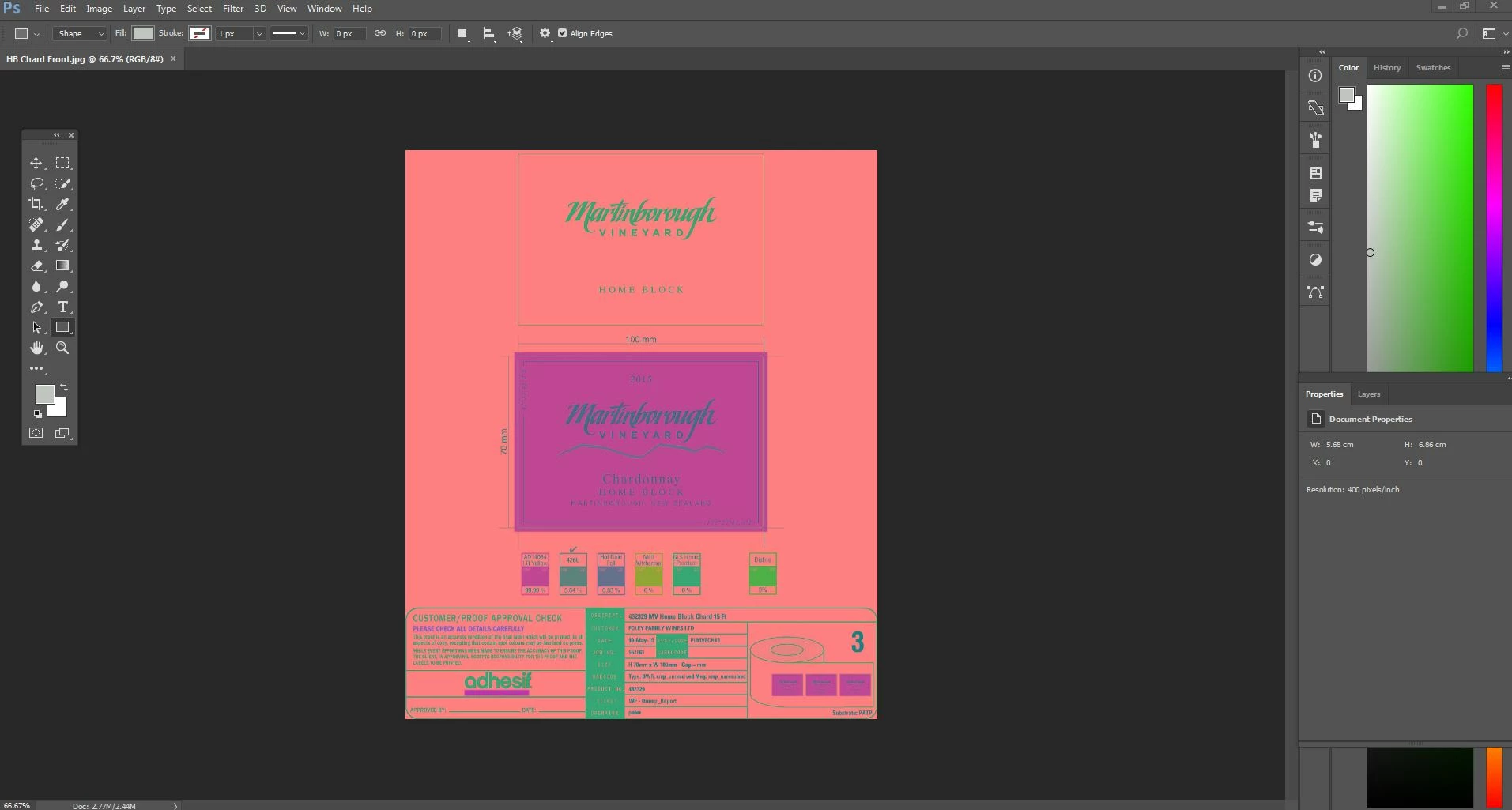Image resolution: width=1512 pixels, height=810 pixels.
Task: Open the three-dots extra tools menu
Action: pos(36,368)
